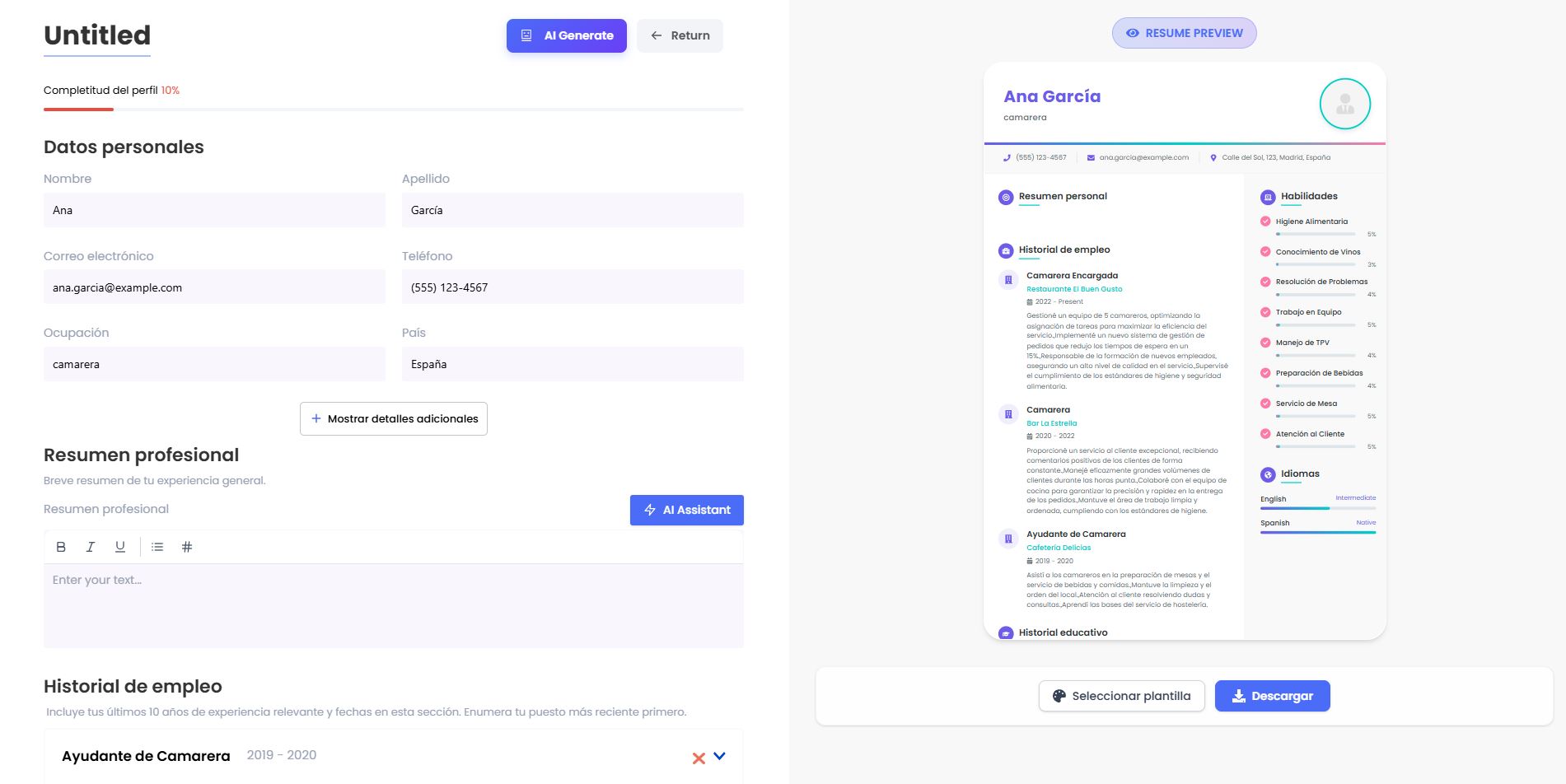The height and width of the screenshot is (784, 1566).
Task: Toggle bold formatting in summary editor
Action: (x=61, y=547)
